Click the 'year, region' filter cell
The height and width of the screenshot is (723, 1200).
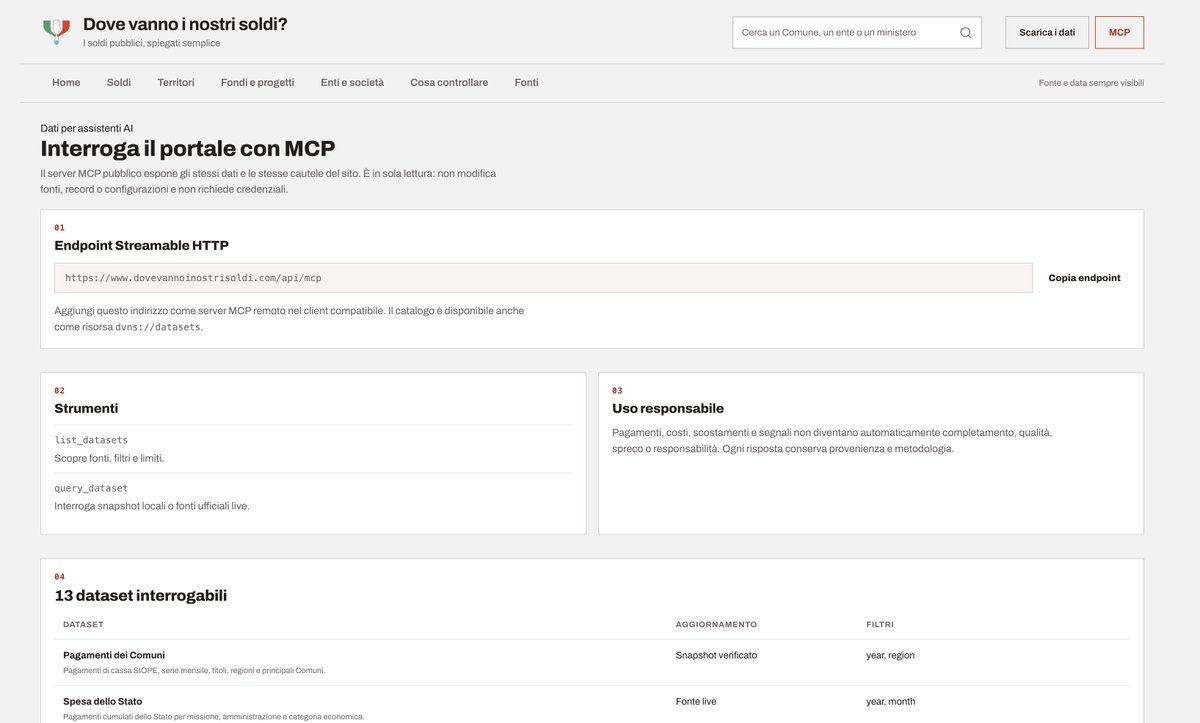coord(890,655)
